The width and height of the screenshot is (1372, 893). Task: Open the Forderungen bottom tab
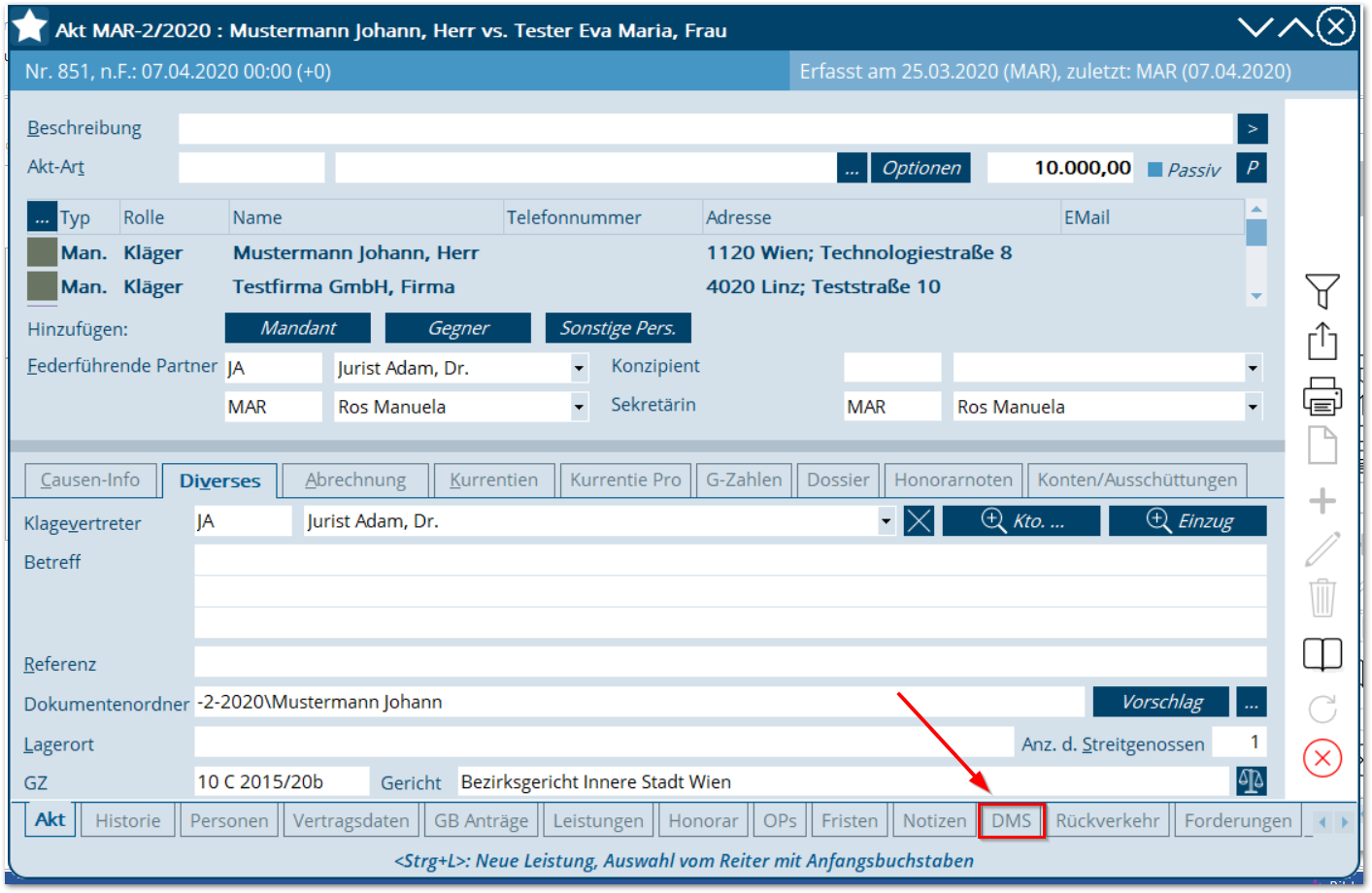(1238, 820)
